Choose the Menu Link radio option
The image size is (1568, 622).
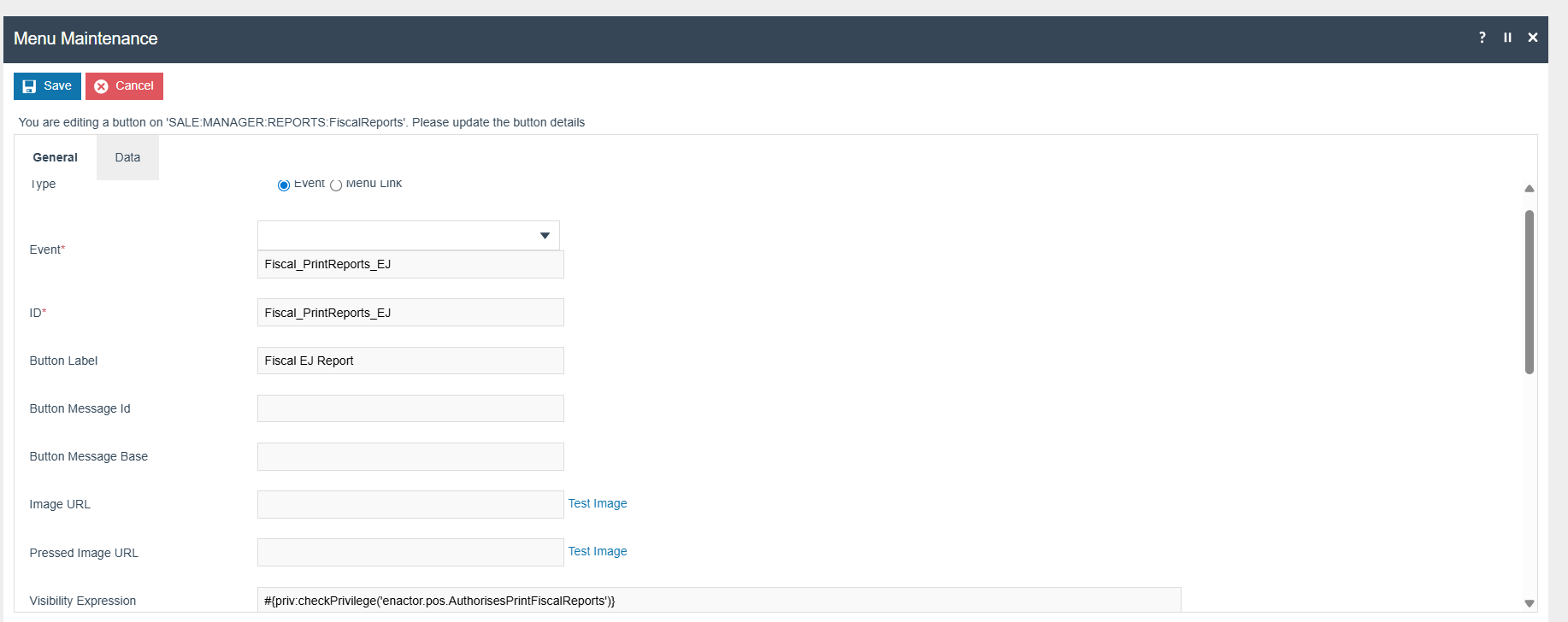pos(336,185)
